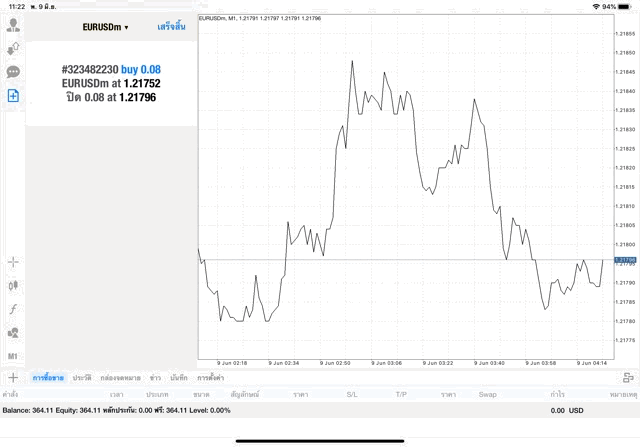Open the บันทึก journal tab

click(179, 378)
